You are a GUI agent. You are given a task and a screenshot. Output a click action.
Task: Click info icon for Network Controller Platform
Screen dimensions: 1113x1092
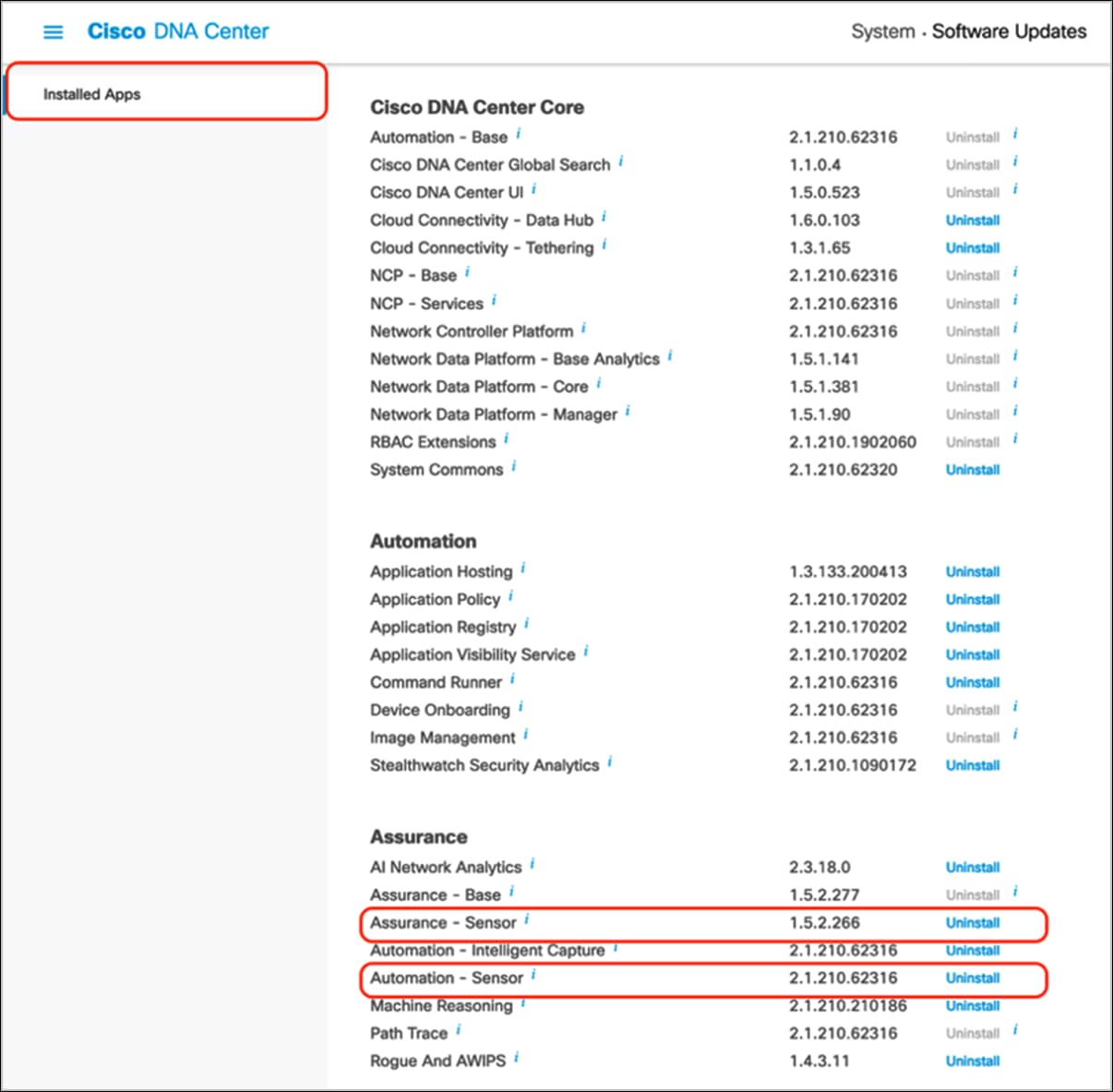pos(583,328)
